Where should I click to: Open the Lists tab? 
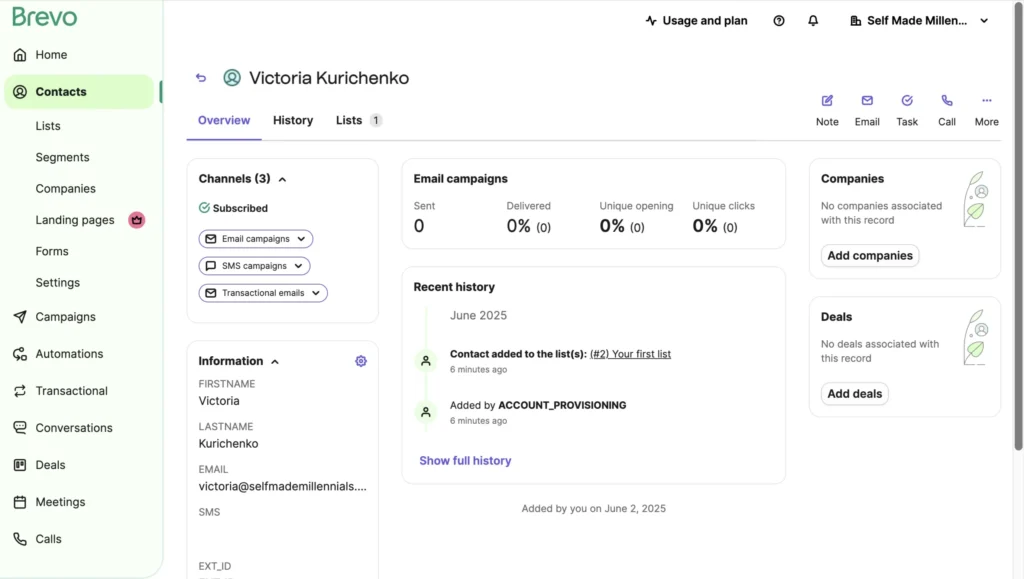[351, 120]
